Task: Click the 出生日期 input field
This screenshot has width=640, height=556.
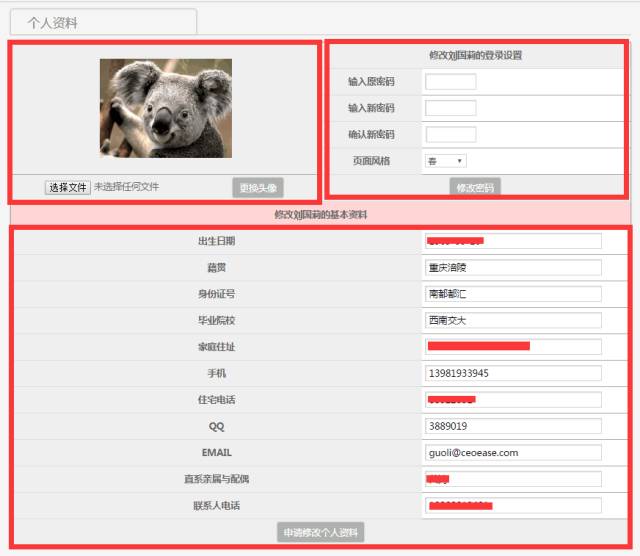Action: tap(513, 241)
